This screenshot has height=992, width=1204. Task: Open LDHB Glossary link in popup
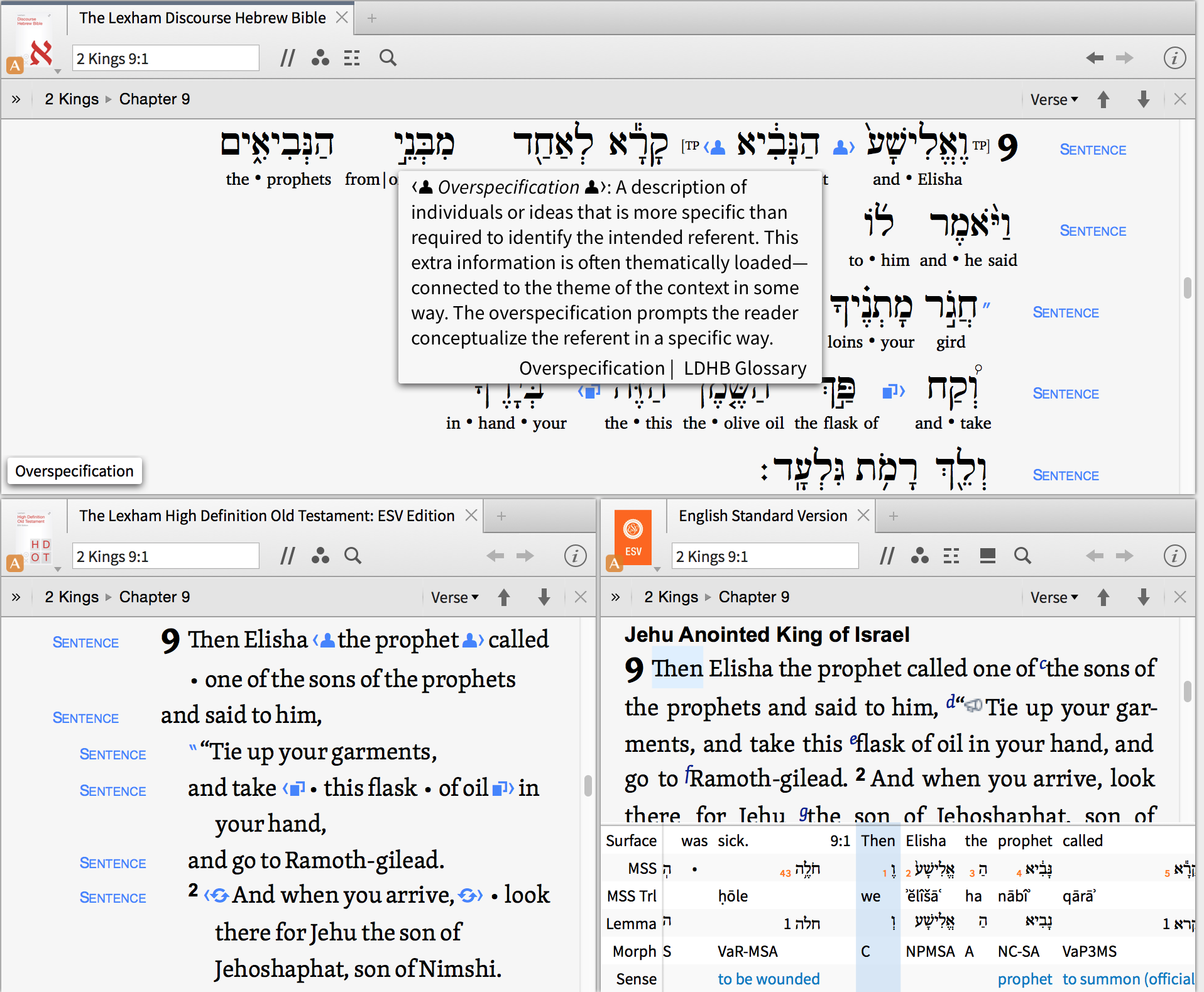[745, 368]
